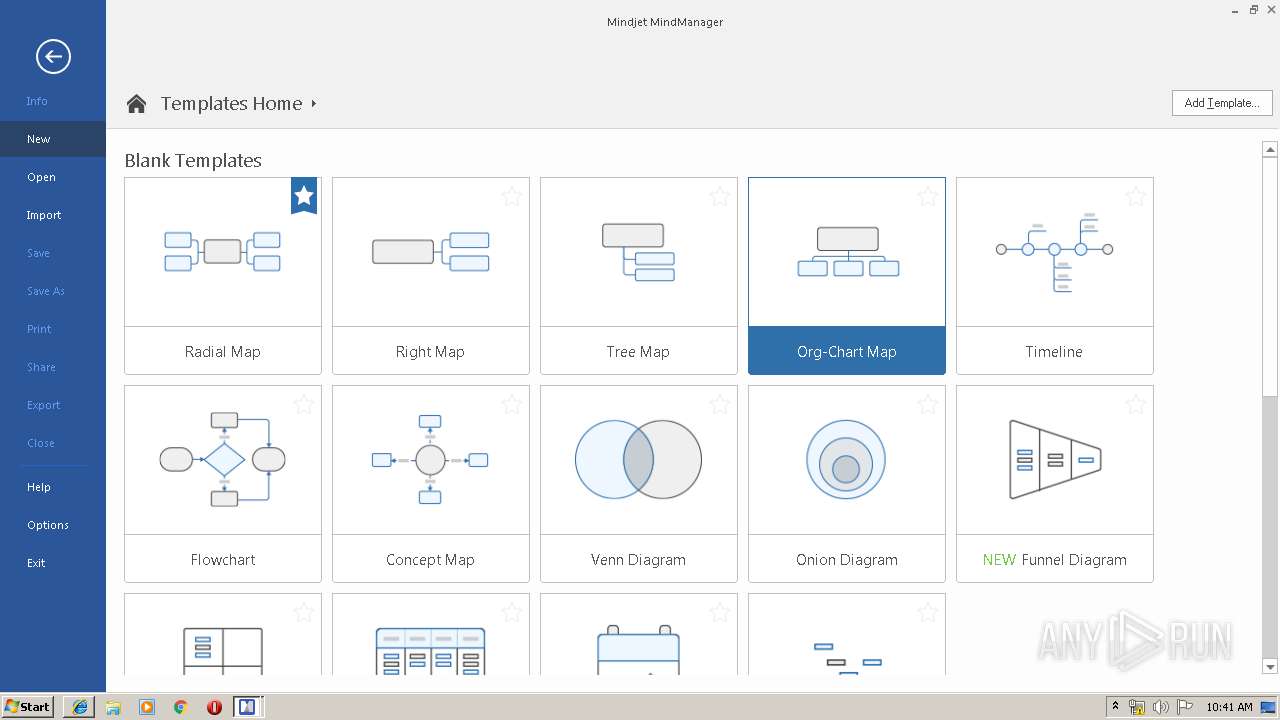The height and width of the screenshot is (720, 1280).
Task: Open the file explorer taskbar icon
Action: 113,707
